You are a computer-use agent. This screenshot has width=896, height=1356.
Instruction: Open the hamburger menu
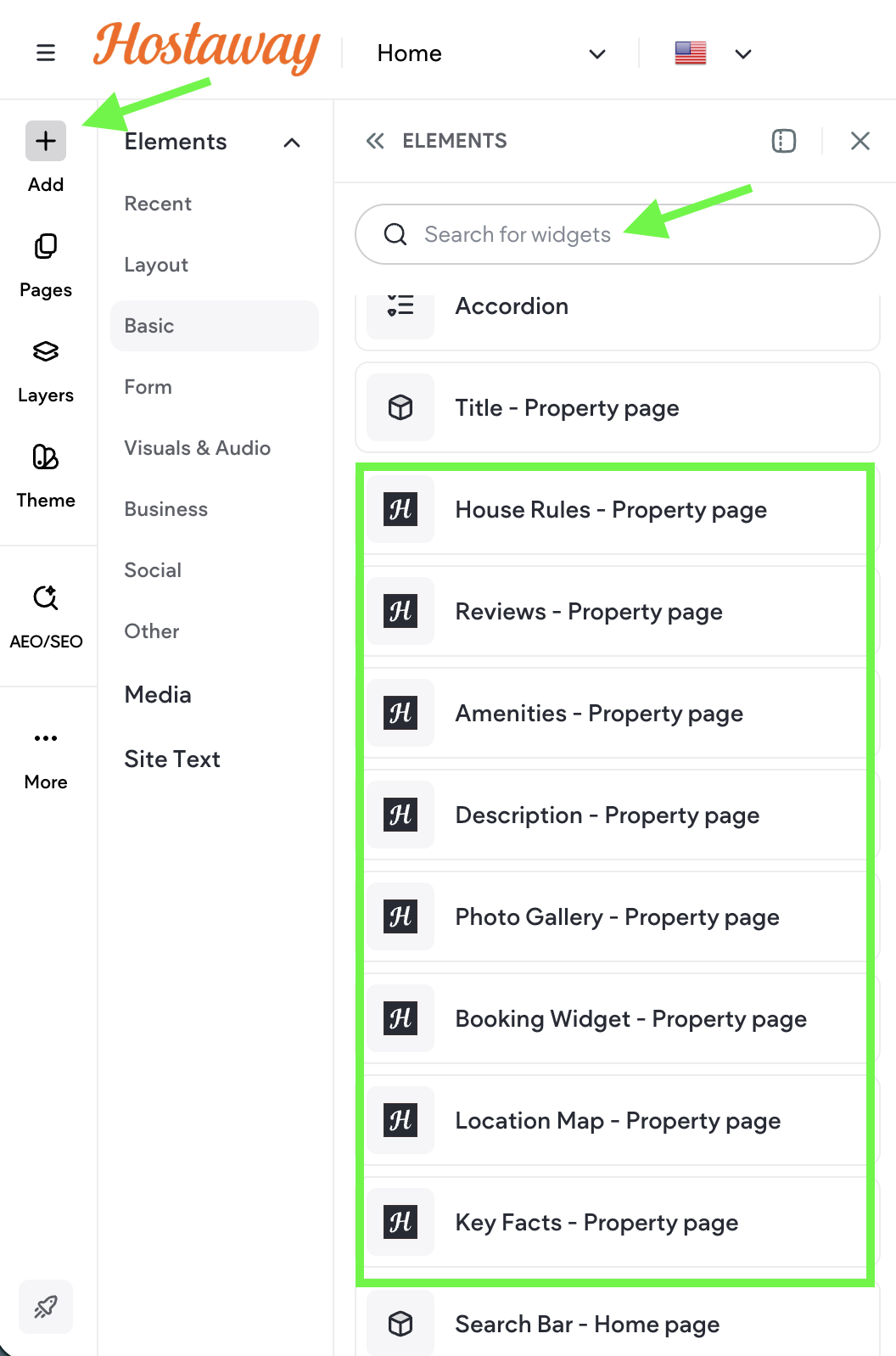pos(46,53)
